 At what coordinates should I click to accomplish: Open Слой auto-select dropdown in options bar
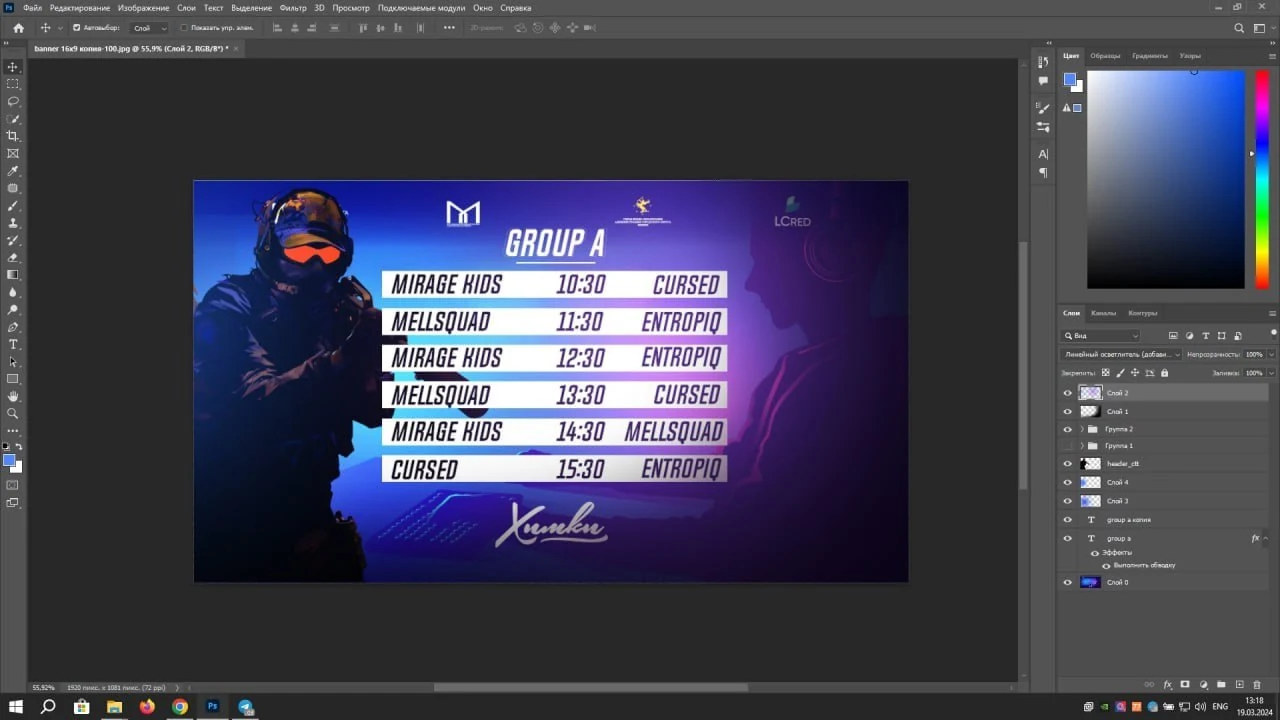(x=150, y=28)
